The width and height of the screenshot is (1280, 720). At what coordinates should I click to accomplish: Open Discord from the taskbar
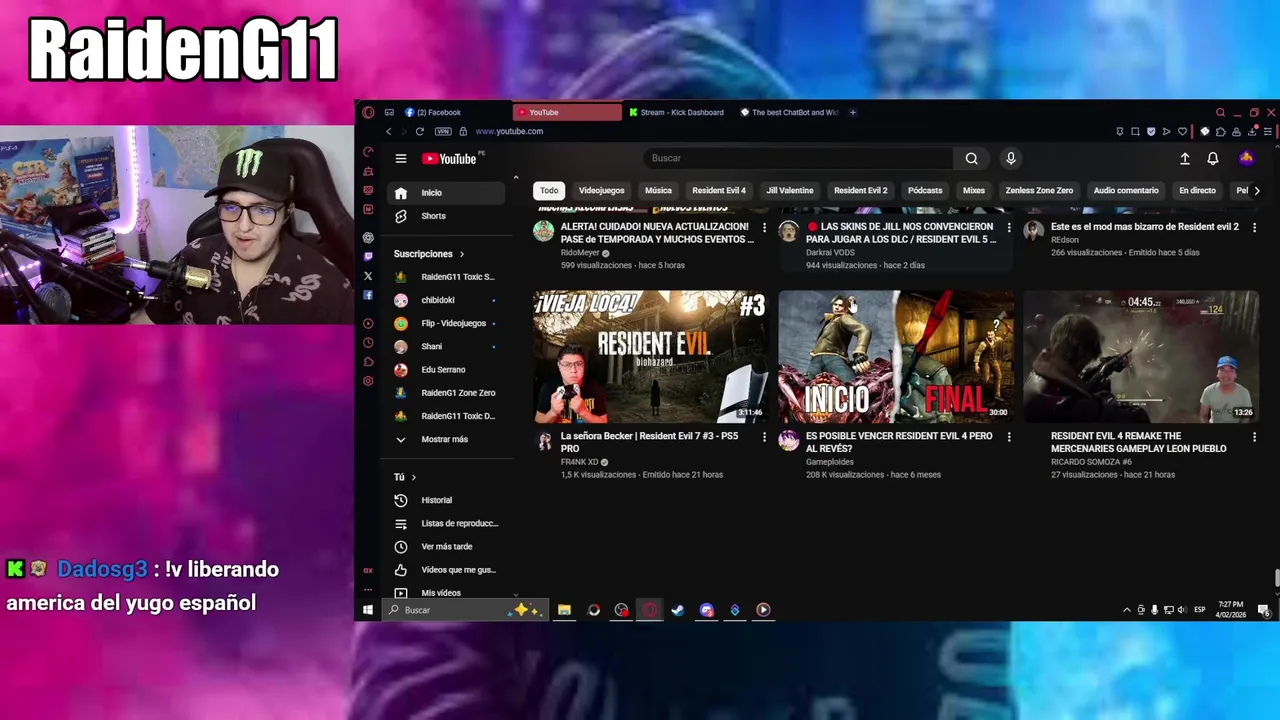(x=707, y=610)
